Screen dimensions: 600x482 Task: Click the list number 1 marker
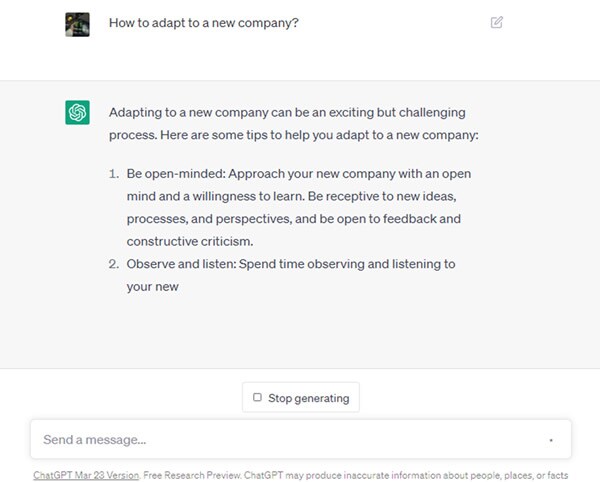[114, 173]
